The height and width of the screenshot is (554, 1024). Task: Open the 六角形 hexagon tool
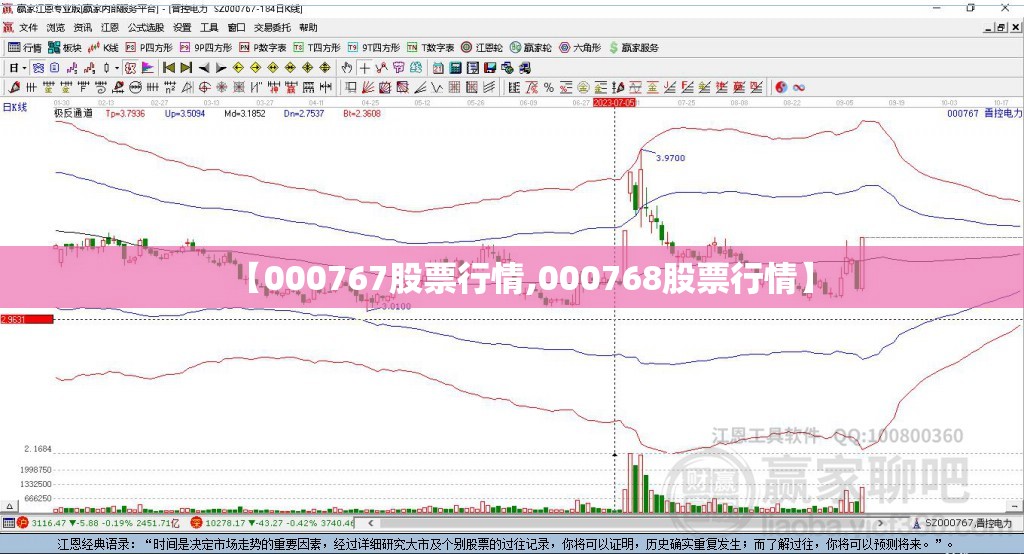tap(580, 48)
